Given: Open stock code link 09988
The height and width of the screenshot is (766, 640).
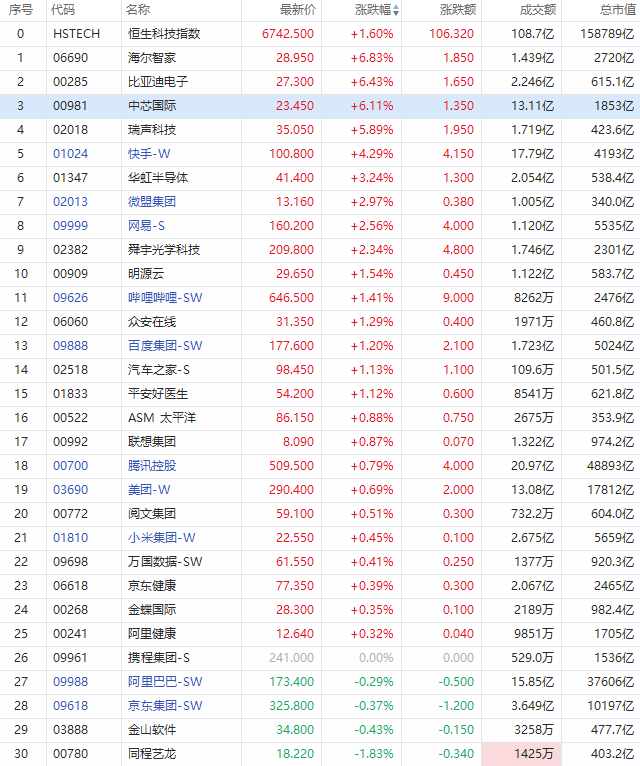Looking at the screenshot, I should [70, 681].
